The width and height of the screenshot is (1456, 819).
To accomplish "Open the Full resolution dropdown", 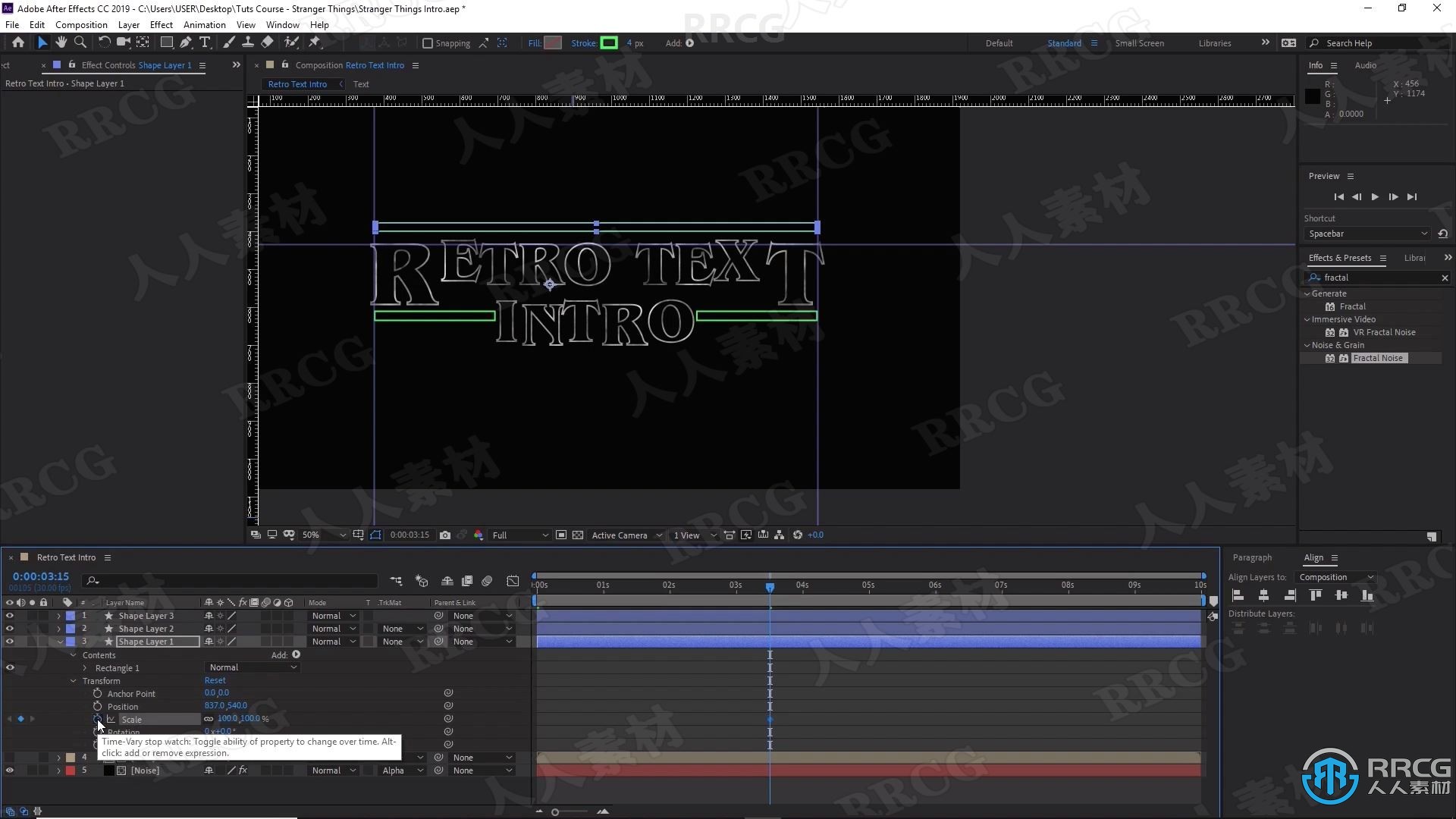I will coord(519,535).
